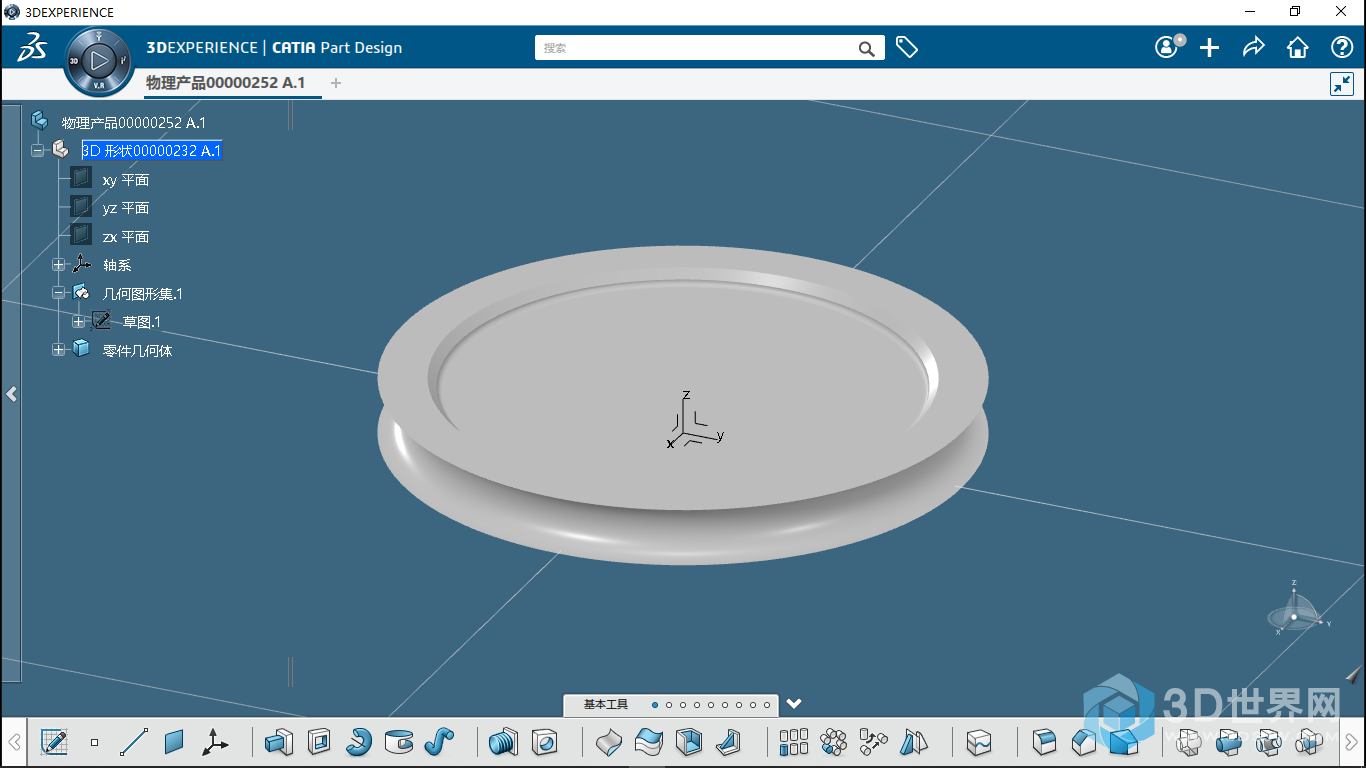This screenshot has height=768, width=1366.
Task: Select the yz 平面 tree item
Action: tap(126, 208)
